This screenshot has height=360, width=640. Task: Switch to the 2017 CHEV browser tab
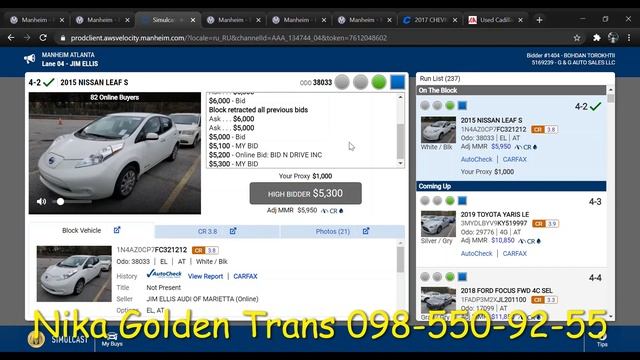pos(429,20)
